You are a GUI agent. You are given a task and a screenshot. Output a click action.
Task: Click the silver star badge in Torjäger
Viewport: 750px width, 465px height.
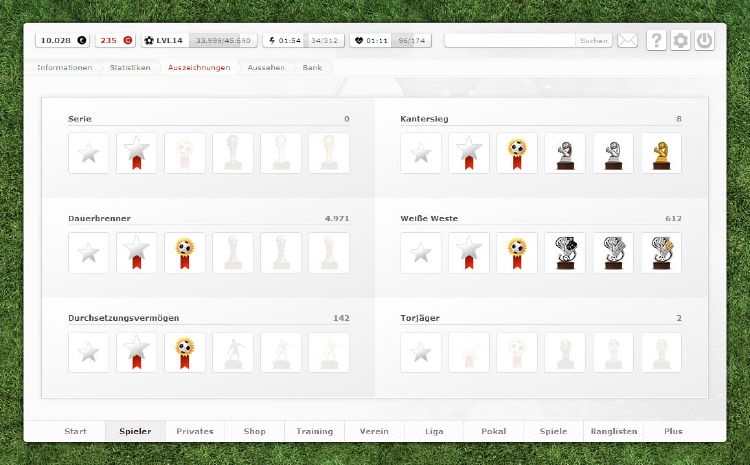(421, 353)
